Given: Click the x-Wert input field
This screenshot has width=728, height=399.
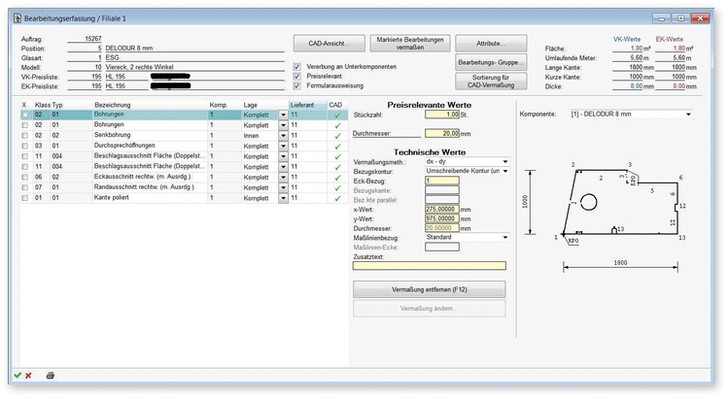Looking at the screenshot, I should 442,209.
